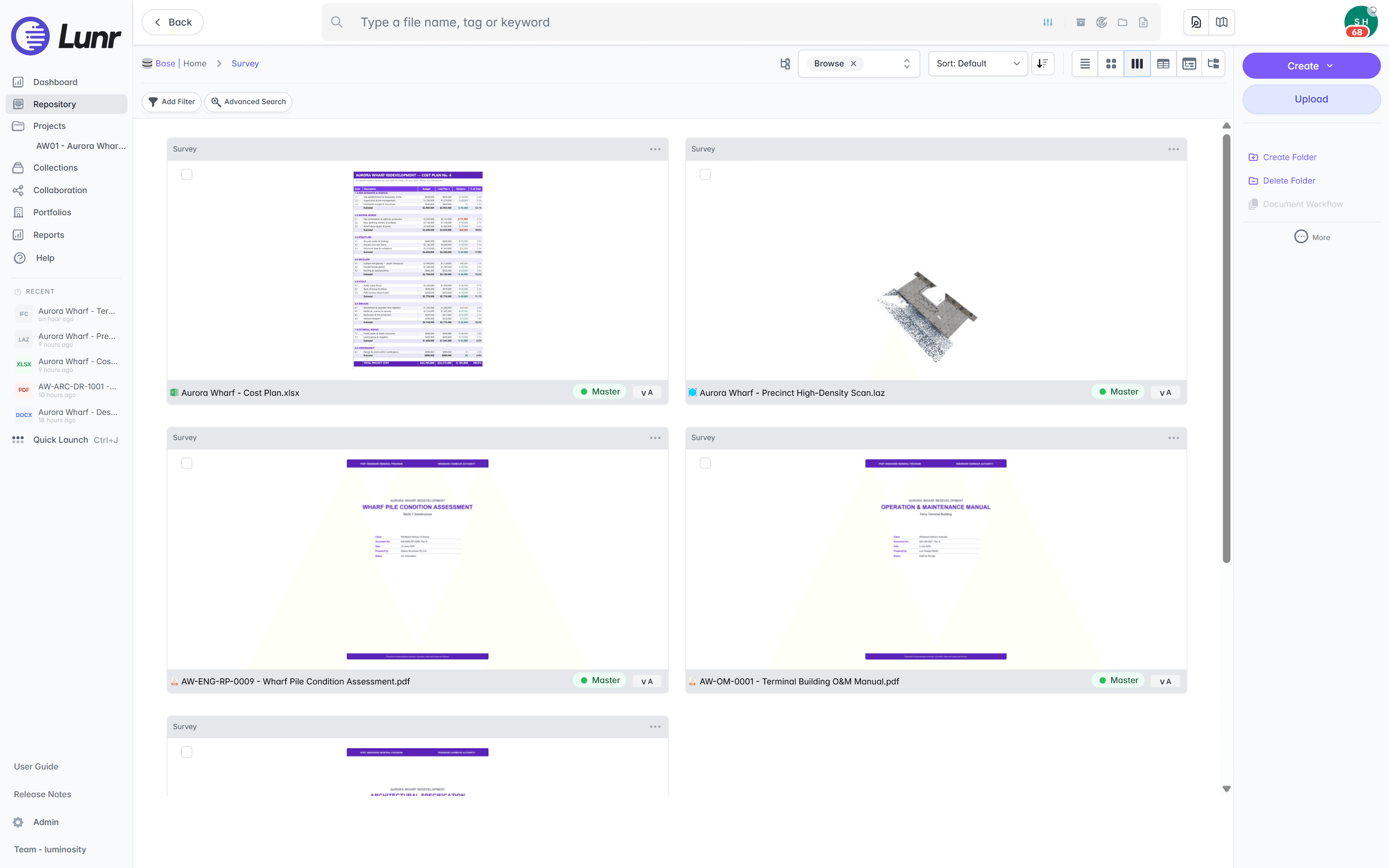The image size is (1389, 868).
Task: Open more options for O&M Manual card
Action: 1173,438
